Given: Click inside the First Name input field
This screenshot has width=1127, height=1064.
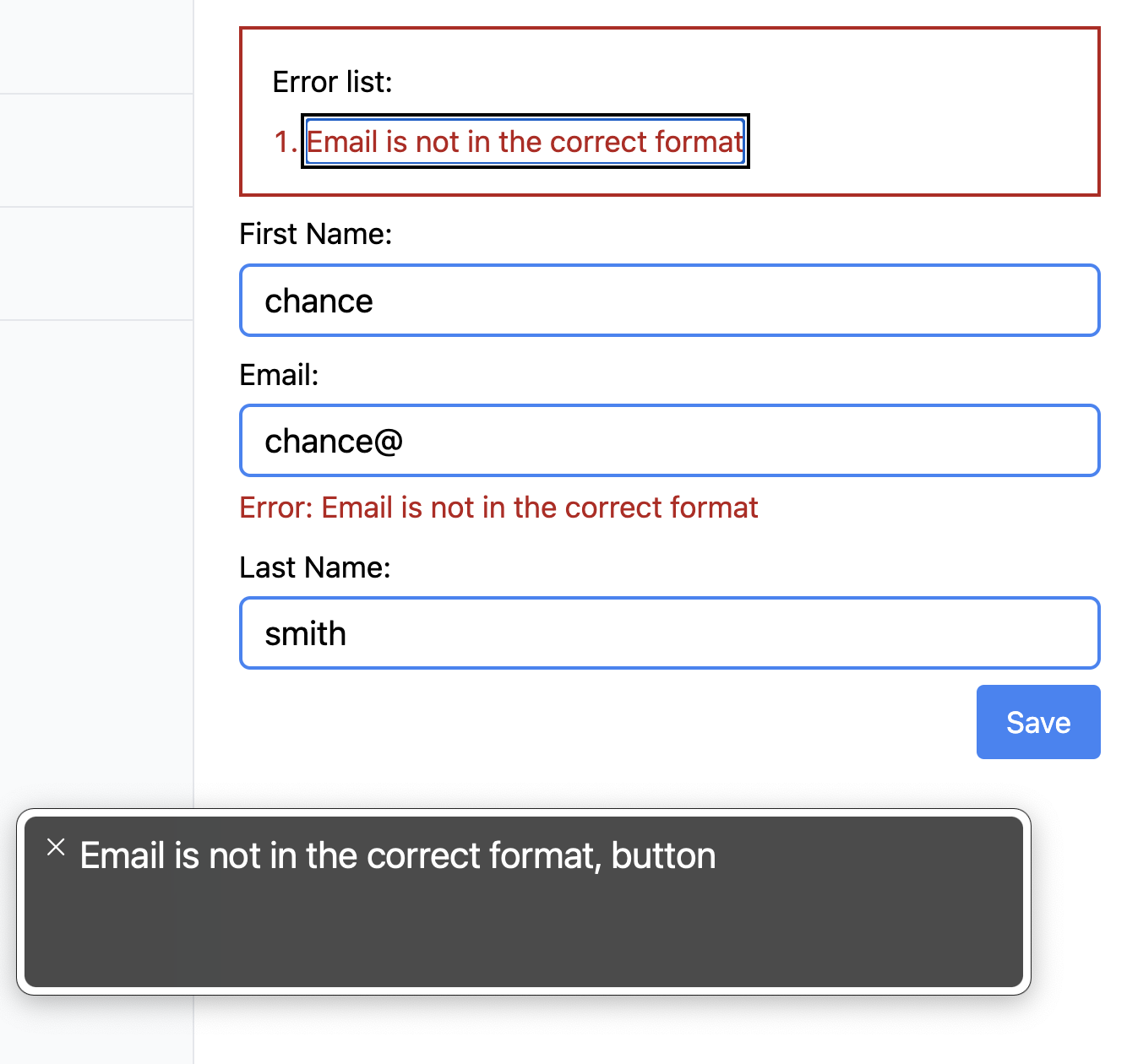Looking at the screenshot, I should (x=669, y=300).
